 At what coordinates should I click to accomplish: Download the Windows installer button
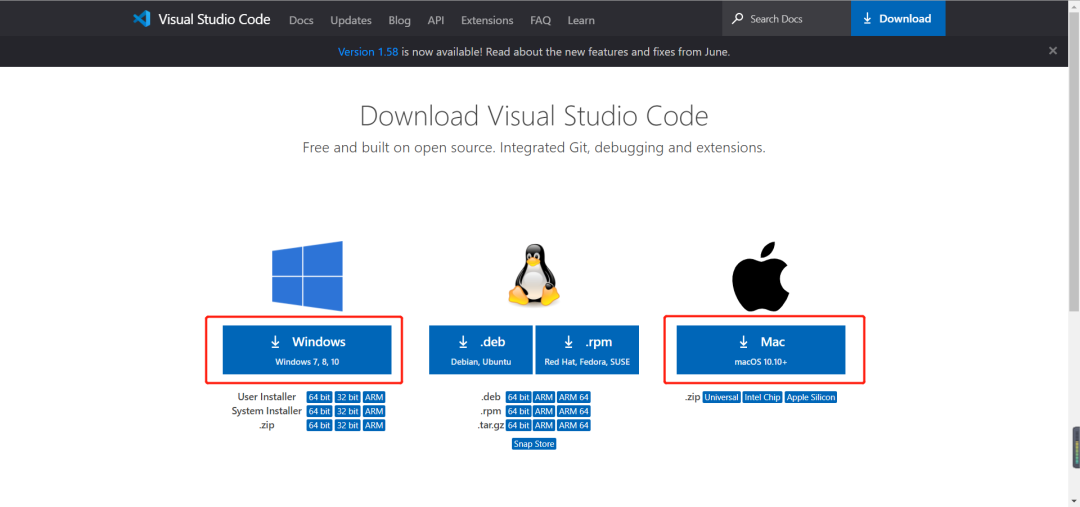[x=307, y=350]
